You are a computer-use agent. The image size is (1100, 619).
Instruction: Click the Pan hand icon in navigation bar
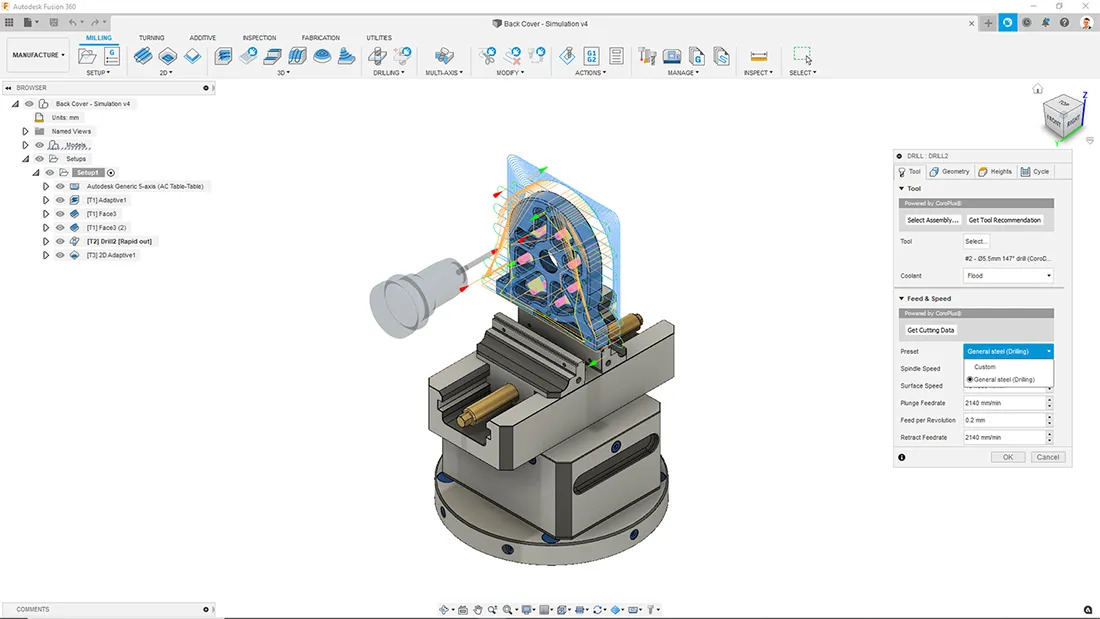point(477,610)
